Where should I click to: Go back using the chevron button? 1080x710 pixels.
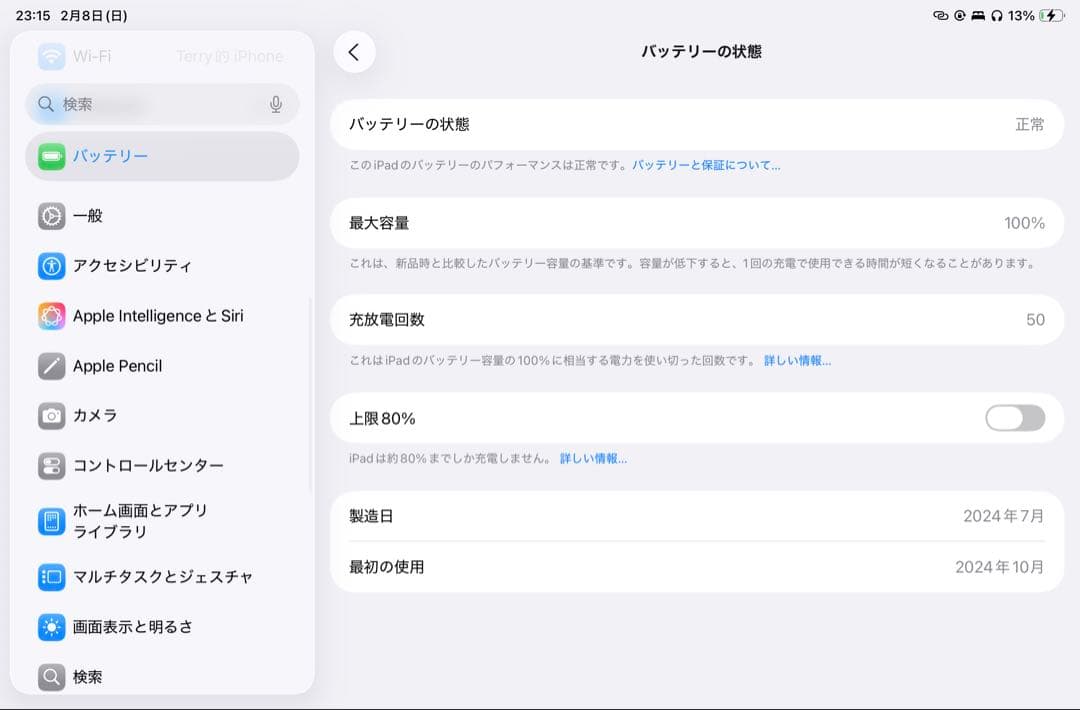pyautogui.click(x=354, y=51)
